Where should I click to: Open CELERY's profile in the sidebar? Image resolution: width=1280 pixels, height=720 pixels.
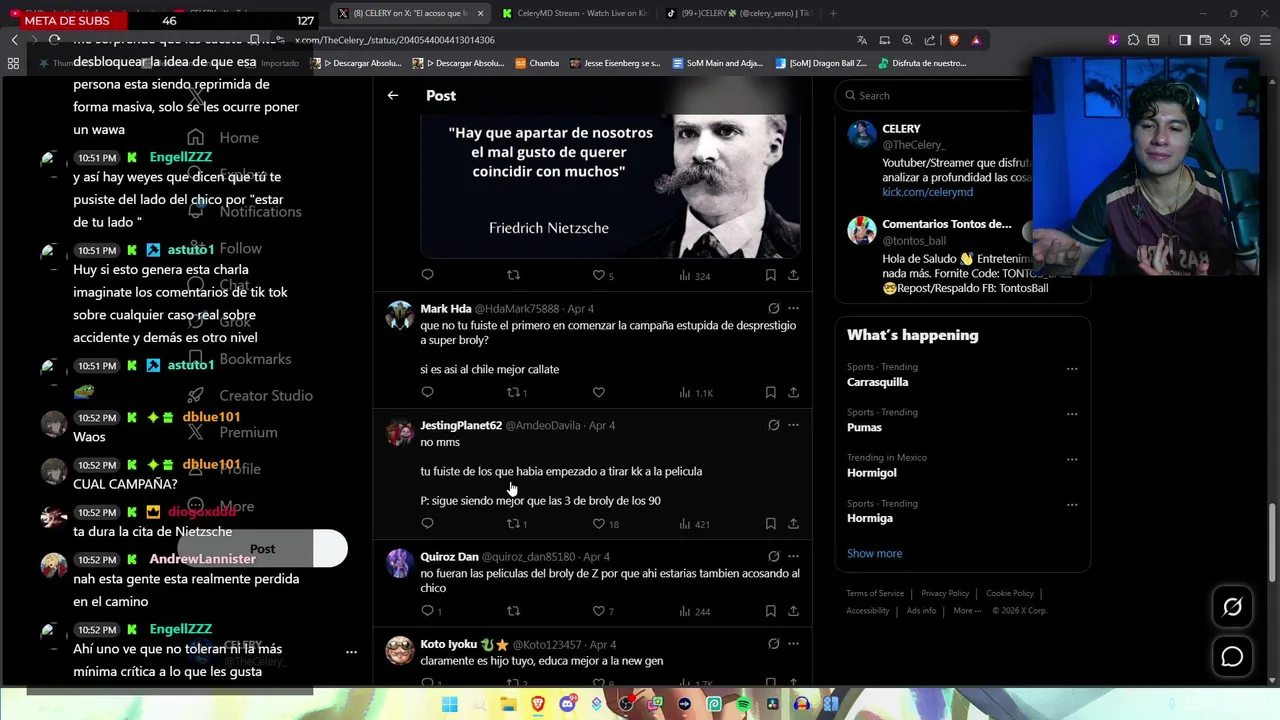(x=901, y=128)
